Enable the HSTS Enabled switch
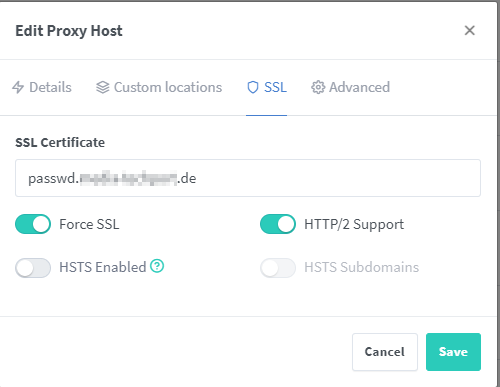Viewport: 500px width, 387px height. [x=33, y=267]
